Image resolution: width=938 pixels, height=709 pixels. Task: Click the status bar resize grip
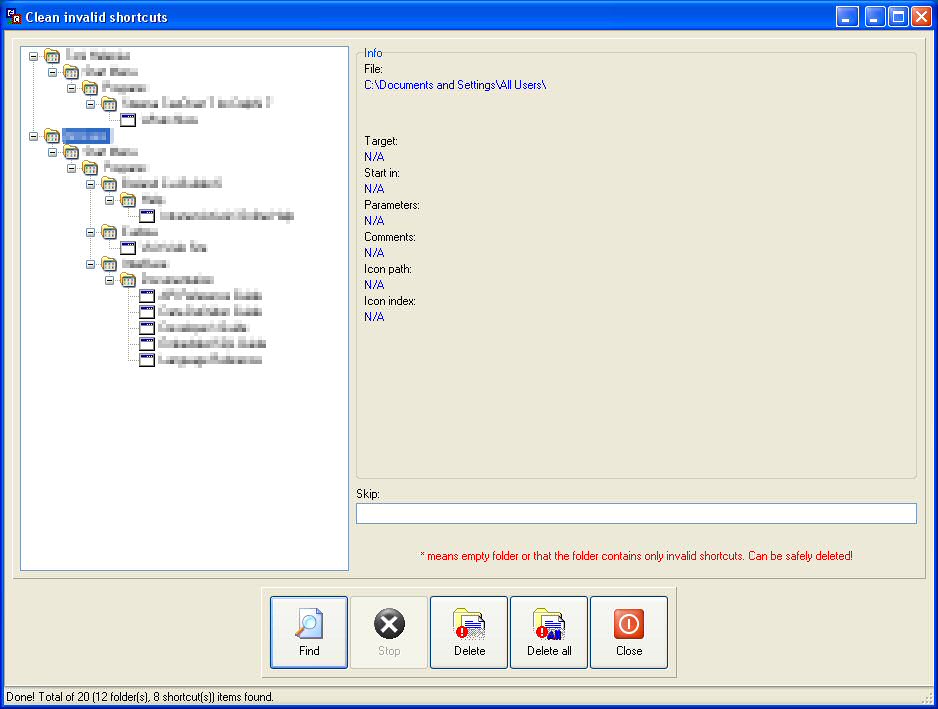927,698
